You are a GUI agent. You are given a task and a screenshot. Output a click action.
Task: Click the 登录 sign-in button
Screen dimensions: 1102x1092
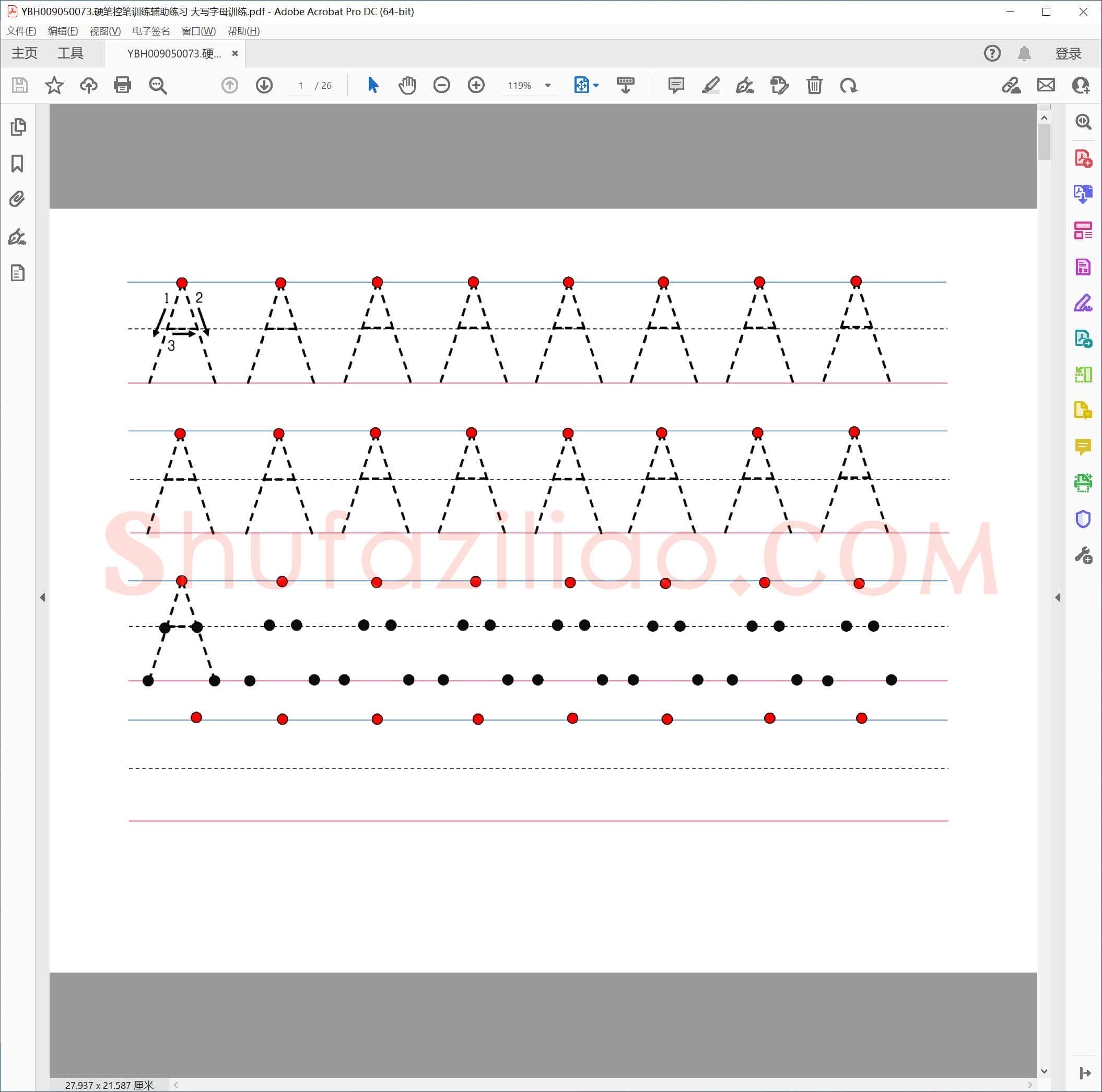point(1069,54)
